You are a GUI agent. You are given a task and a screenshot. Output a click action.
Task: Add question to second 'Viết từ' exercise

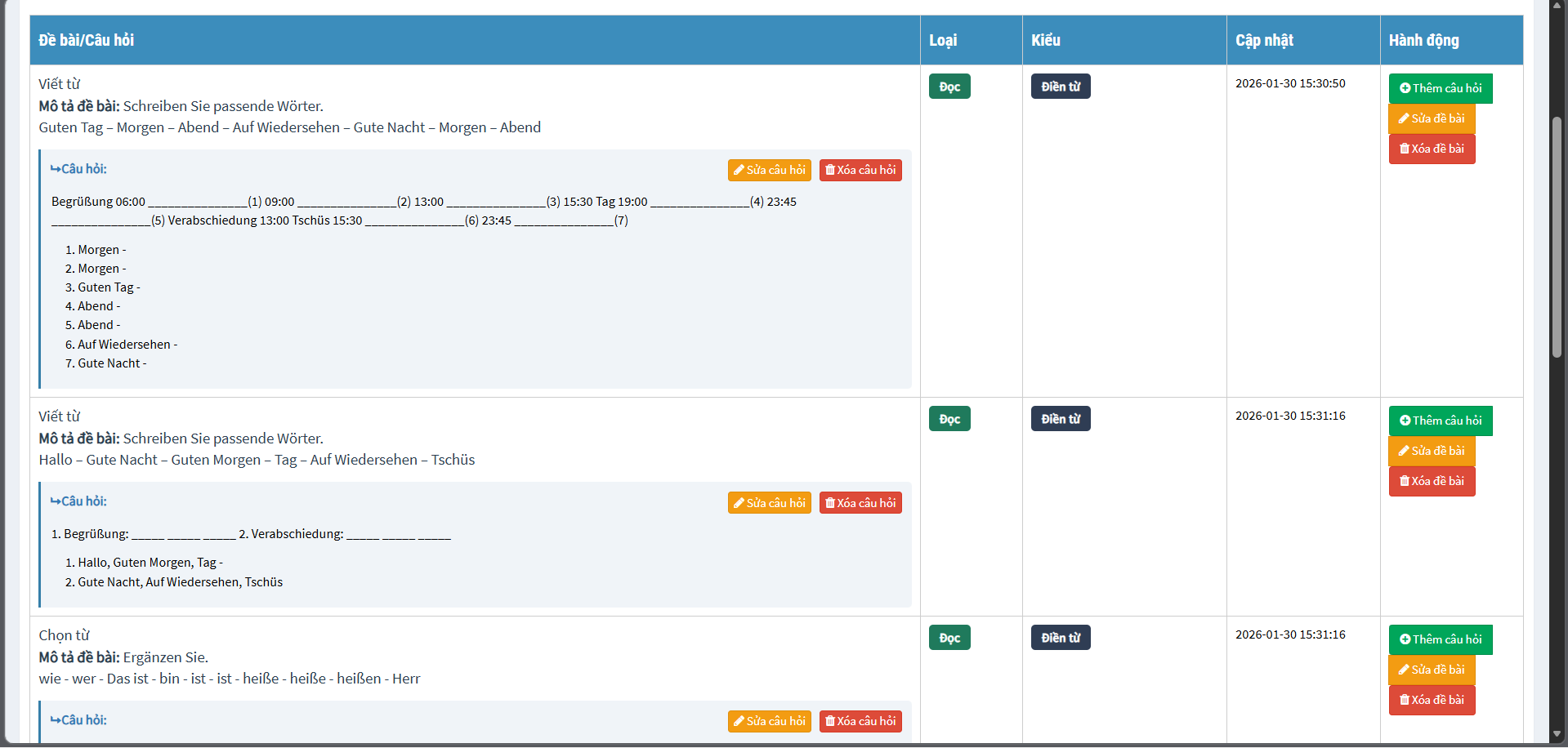1440,421
